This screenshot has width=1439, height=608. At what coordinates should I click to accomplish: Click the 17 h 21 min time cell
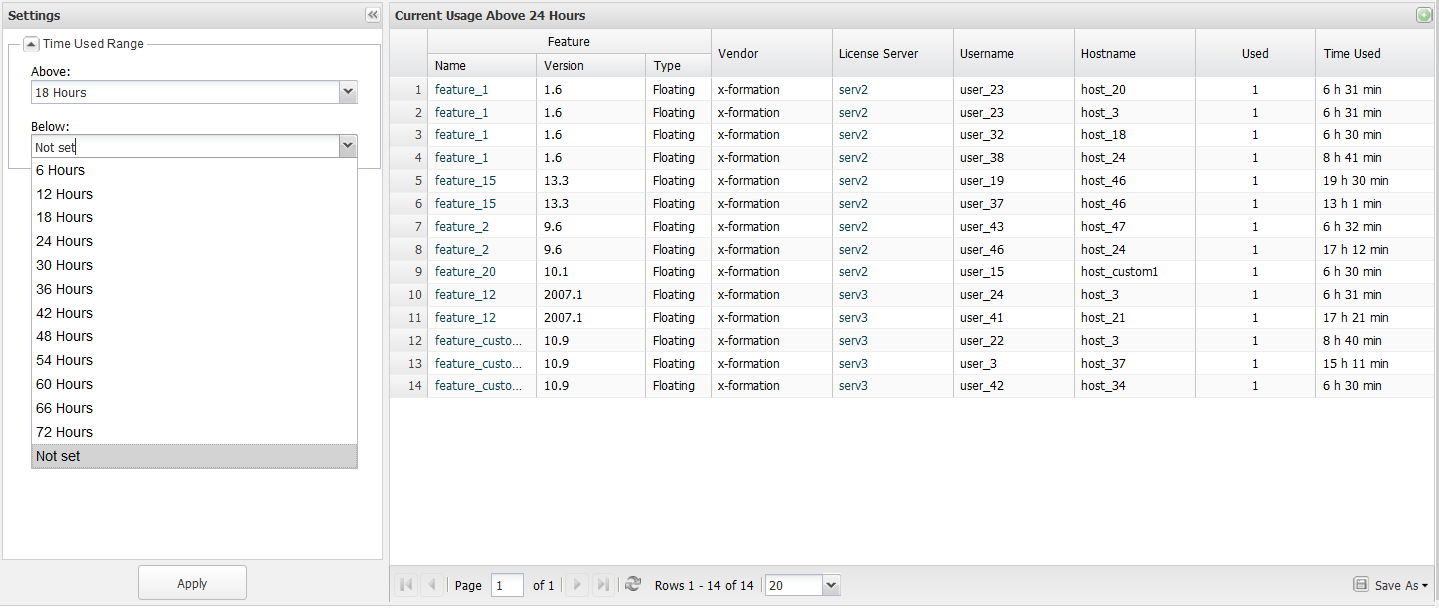click(x=1375, y=318)
